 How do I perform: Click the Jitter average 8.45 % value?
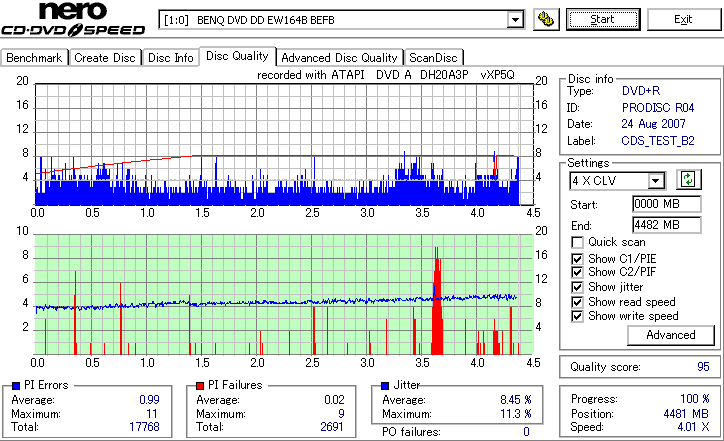click(x=516, y=400)
